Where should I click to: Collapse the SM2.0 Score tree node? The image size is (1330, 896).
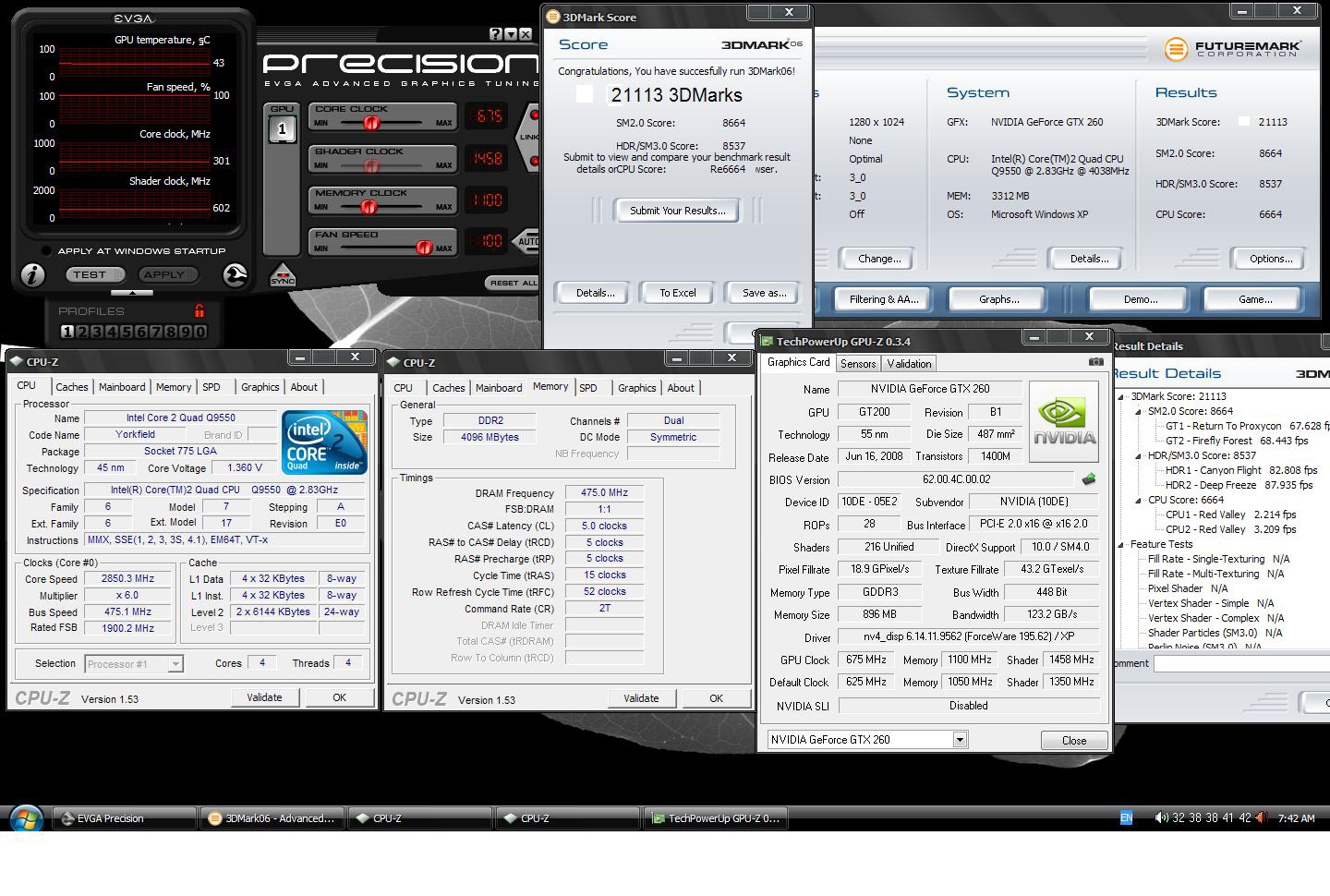1139,412
